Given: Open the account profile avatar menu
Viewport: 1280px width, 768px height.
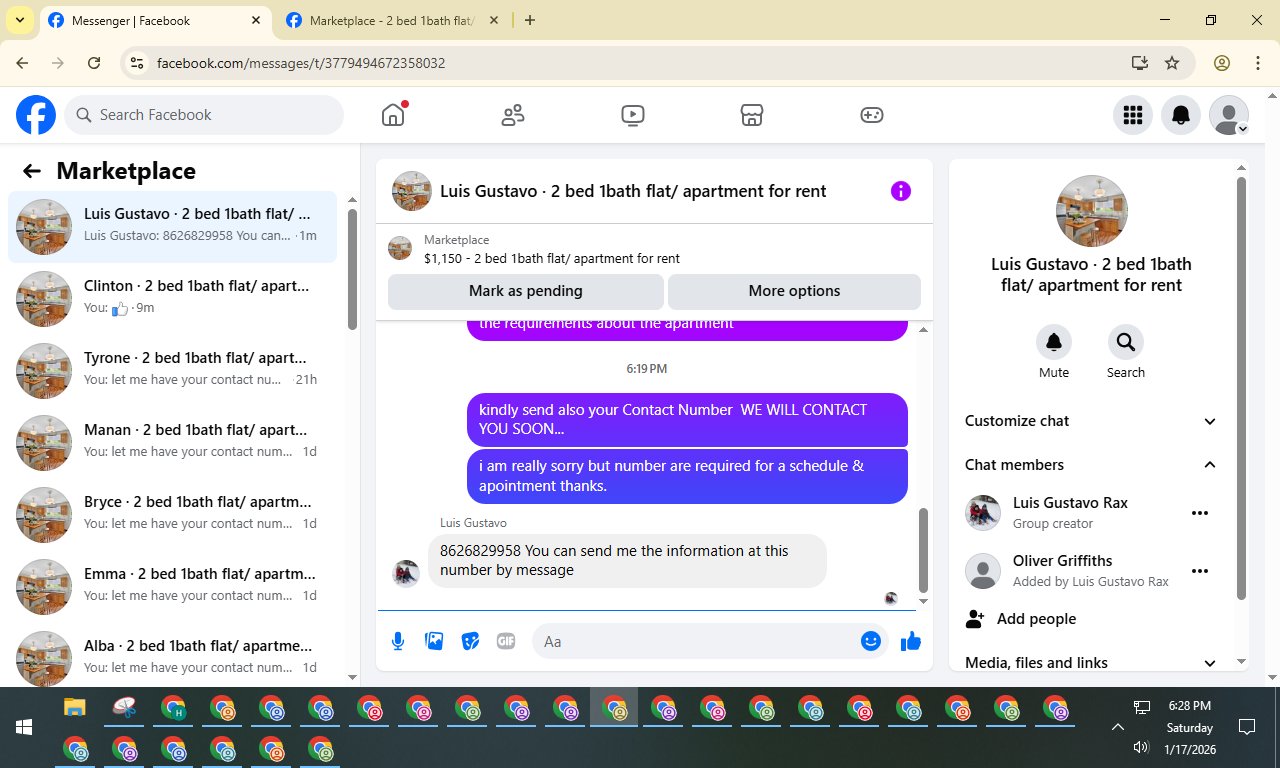Looking at the screenshot, I should (x=1229, y=115).
